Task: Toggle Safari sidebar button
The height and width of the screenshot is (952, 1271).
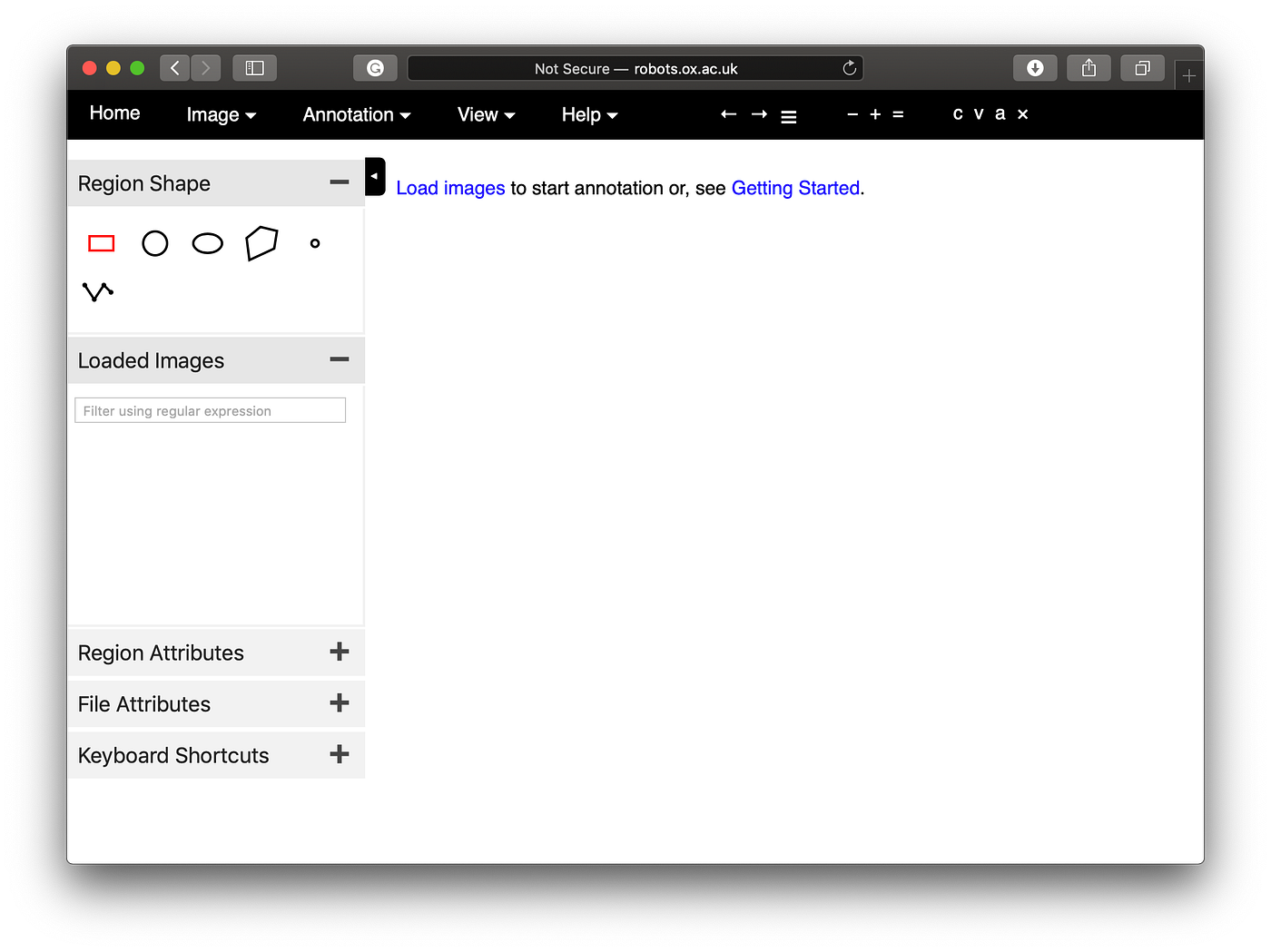Action: pyautogui.click(x=255, y=68)
